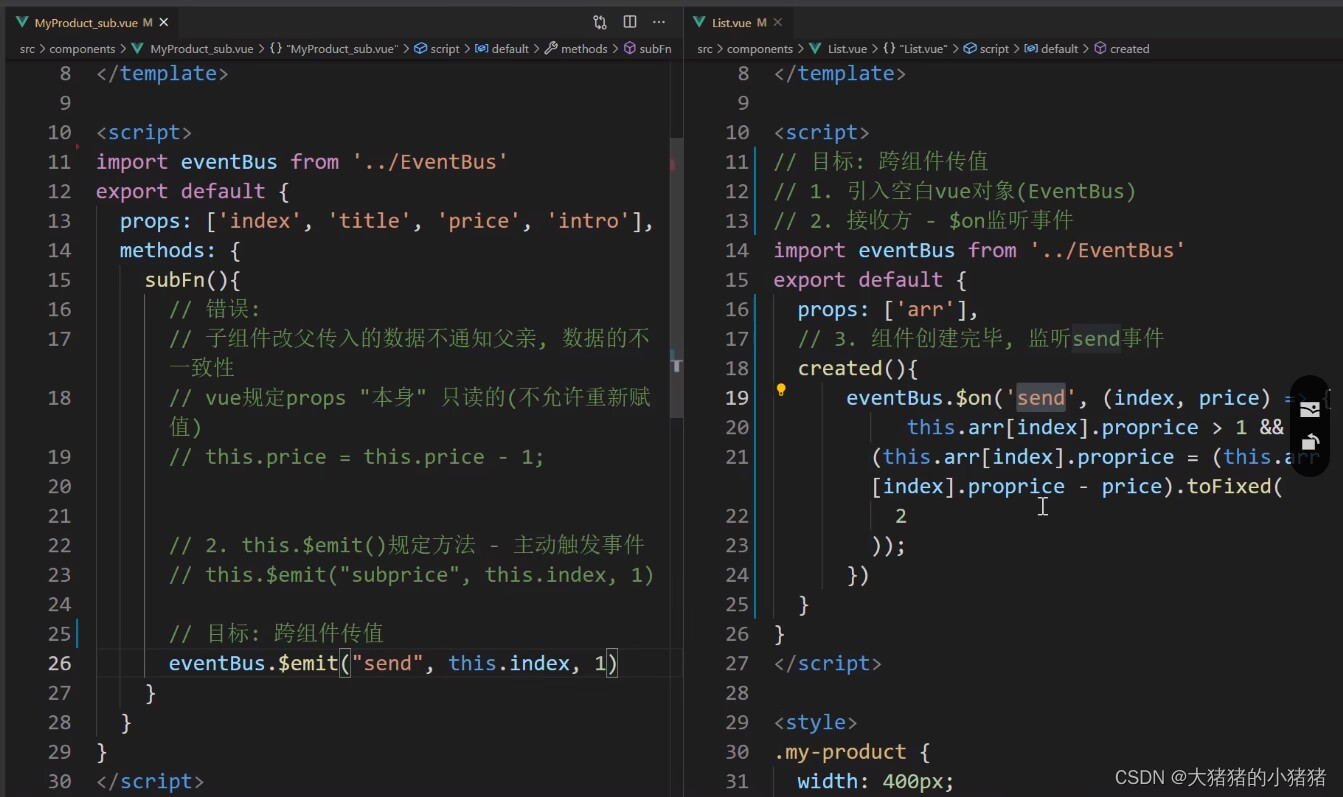The height and width of the screenshot is (797, 1343).
Task: Click 'props:' on line 13 in left editor
Action: 156,221
